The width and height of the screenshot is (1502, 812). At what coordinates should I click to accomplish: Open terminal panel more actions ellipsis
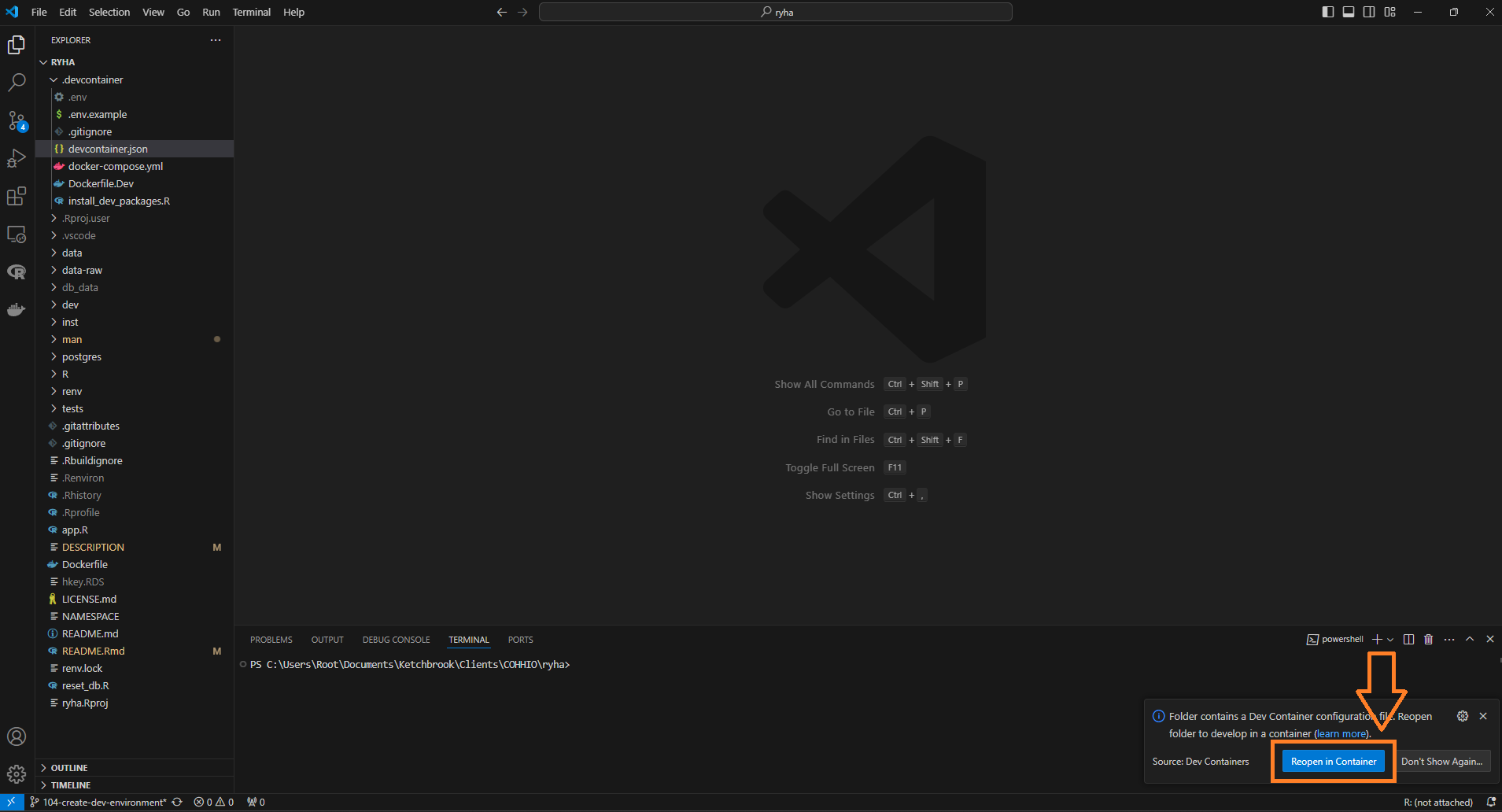[x=1449, y=639]
